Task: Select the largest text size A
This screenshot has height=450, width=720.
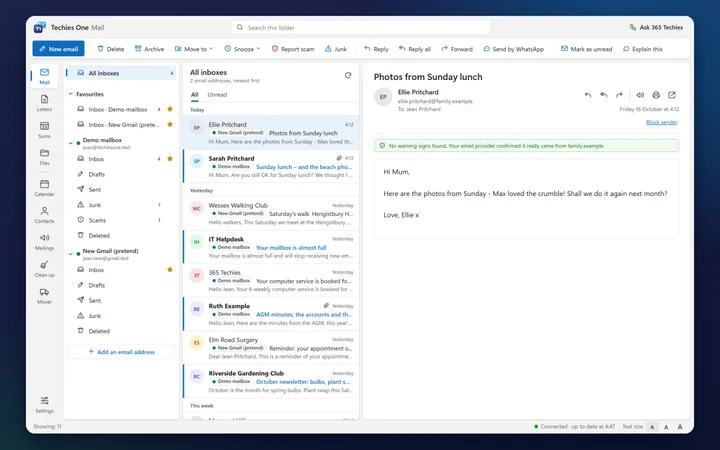Action: tap(680, 427)
